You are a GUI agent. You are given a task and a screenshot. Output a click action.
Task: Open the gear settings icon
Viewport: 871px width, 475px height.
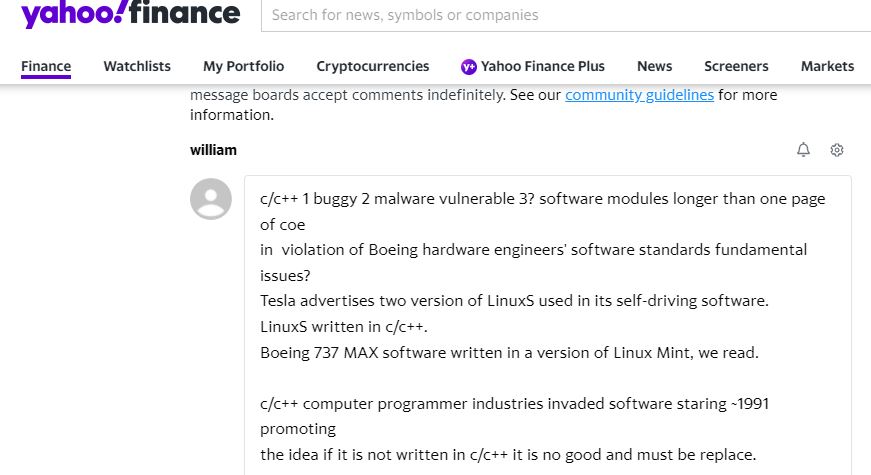point(837,150)
